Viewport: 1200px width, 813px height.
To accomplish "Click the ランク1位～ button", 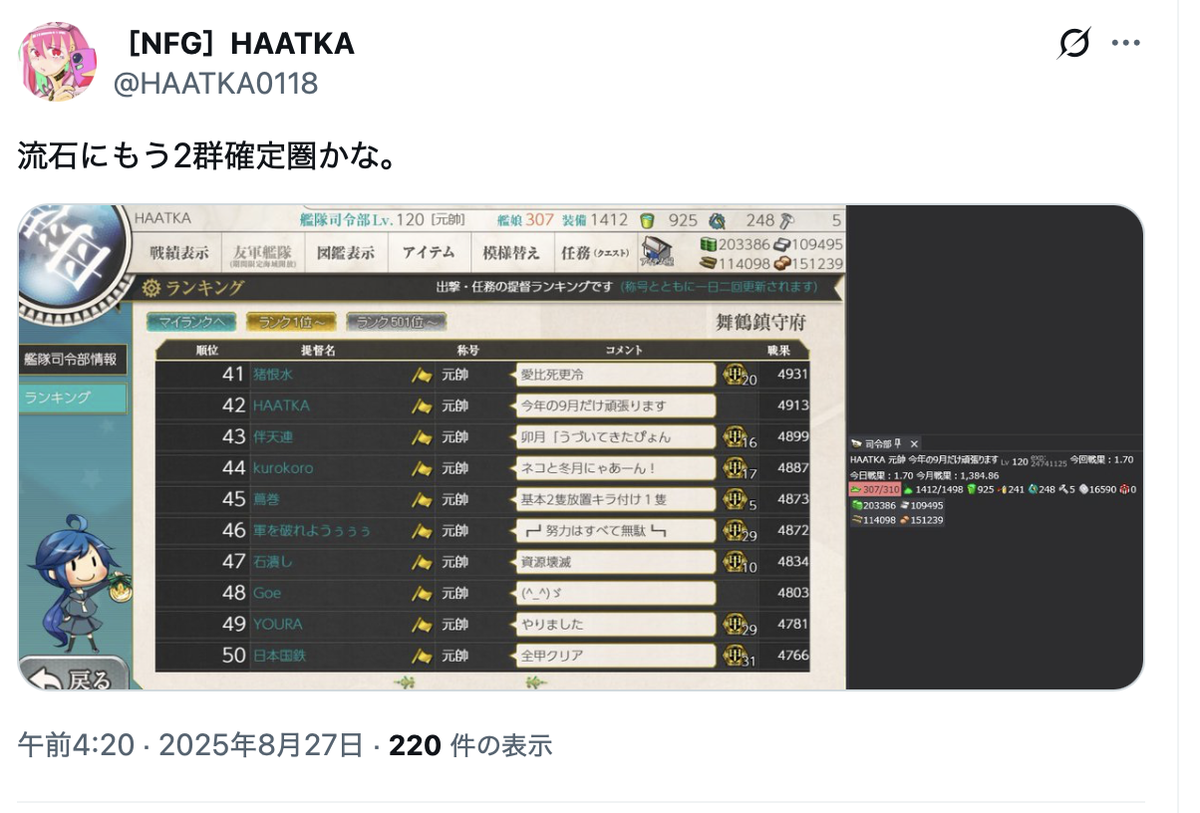I will [291, 322].
